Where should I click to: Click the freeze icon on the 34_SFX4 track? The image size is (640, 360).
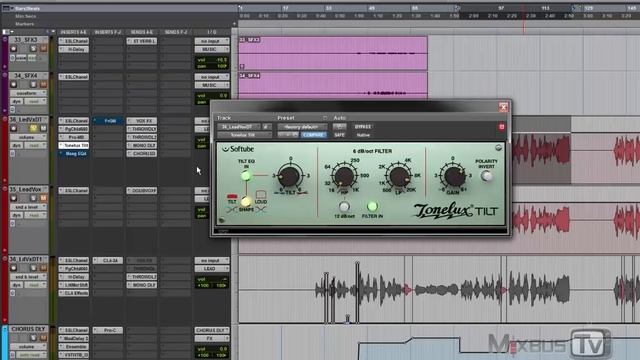[13, 109]
